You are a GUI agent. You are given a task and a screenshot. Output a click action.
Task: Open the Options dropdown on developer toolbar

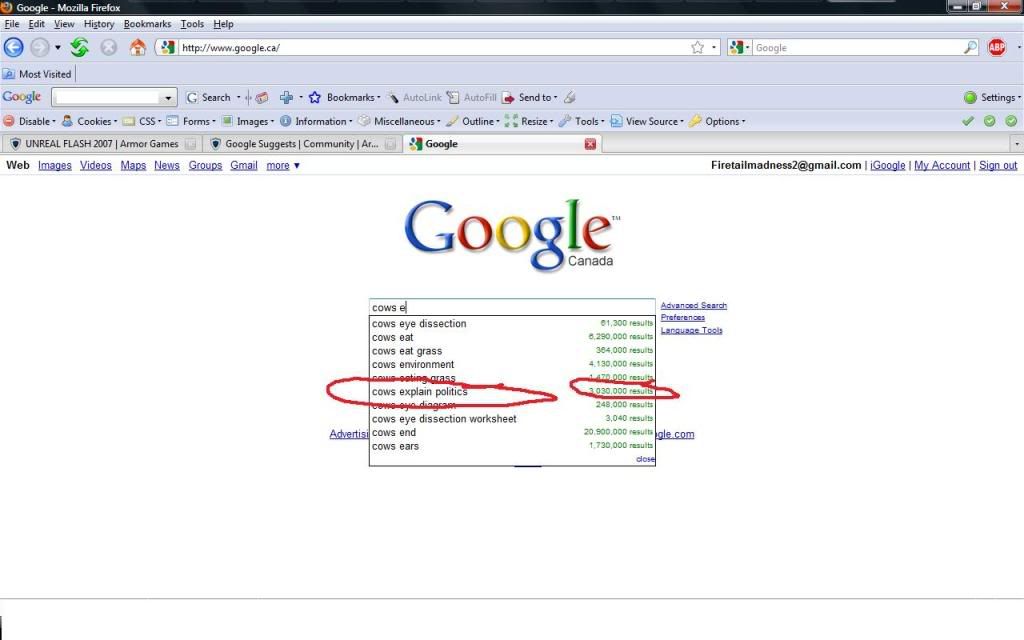click(717, 121)
